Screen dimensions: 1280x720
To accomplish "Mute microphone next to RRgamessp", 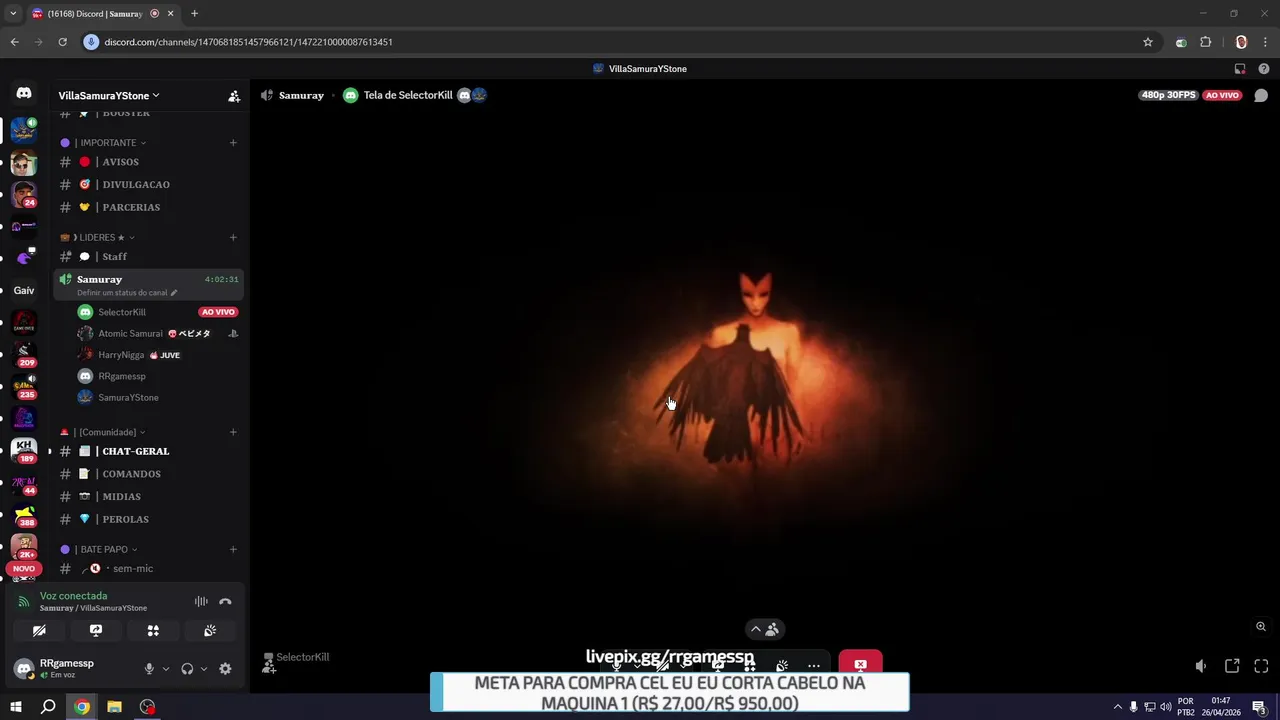I will (x=149, y=669).
